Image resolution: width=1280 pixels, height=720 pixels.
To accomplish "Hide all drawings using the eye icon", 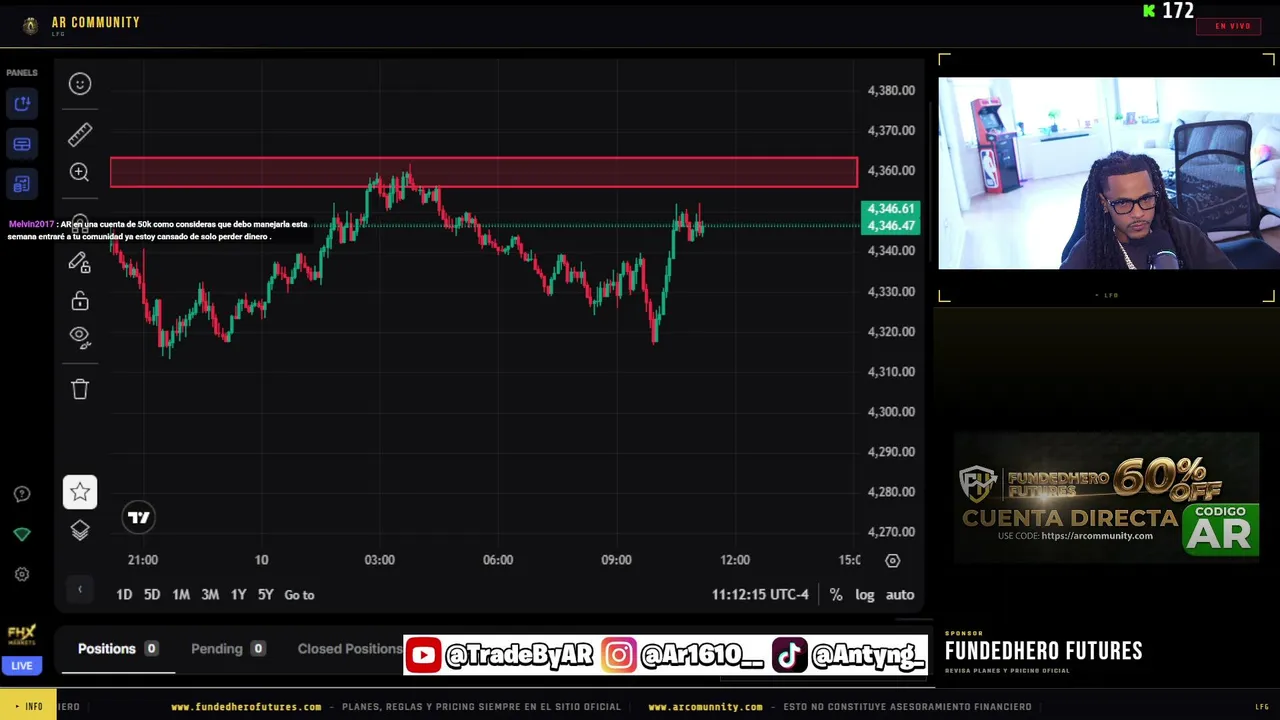I will (80, 337).
